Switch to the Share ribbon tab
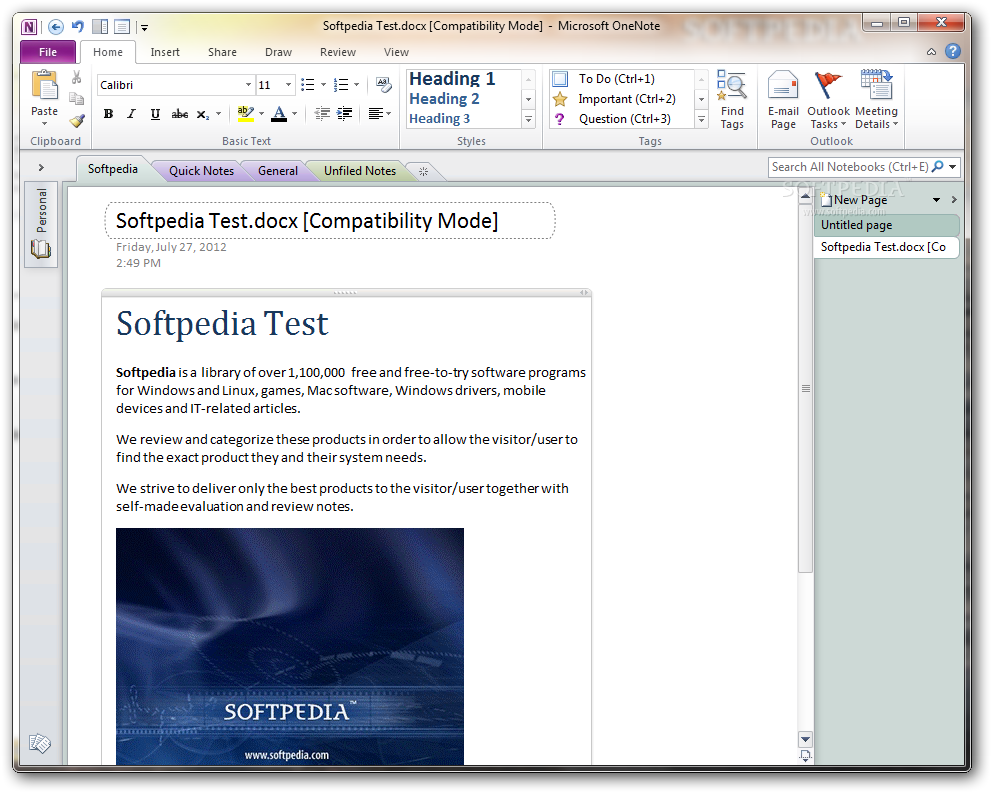This screenshot has height=793, width=992. [x=222, y=52]
